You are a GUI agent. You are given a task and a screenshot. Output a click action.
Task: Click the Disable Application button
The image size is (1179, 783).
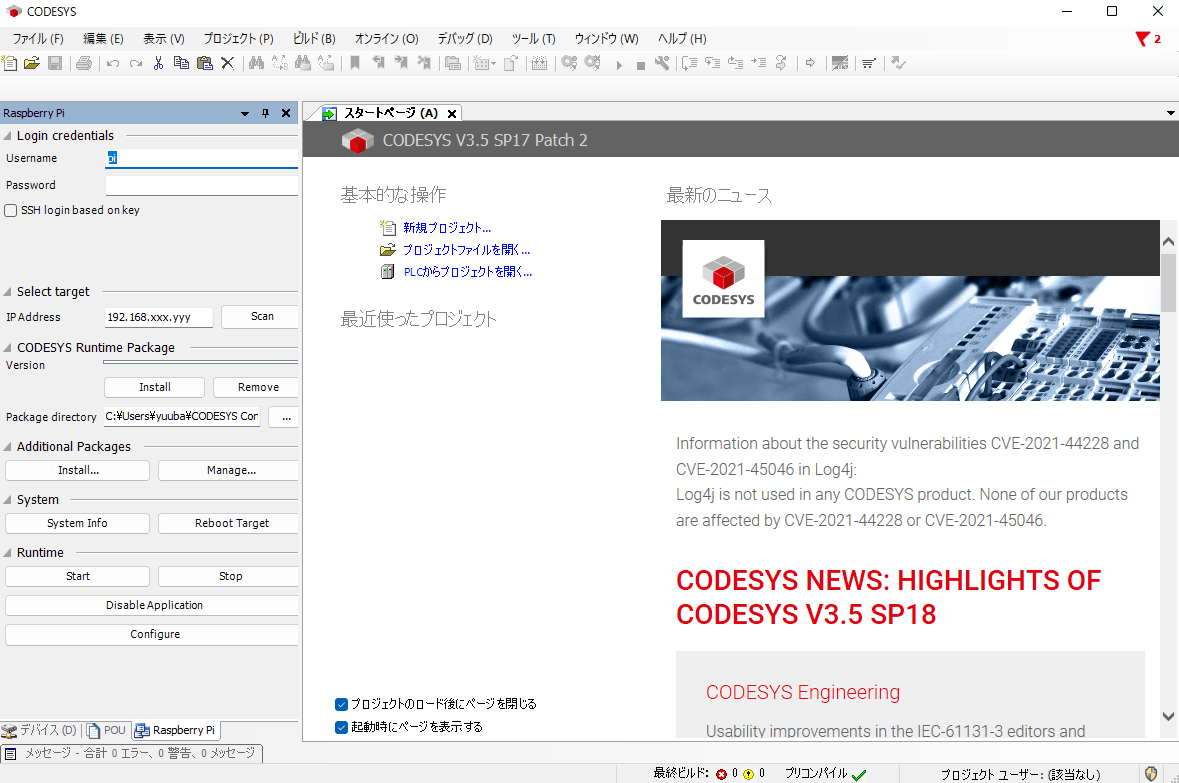tap(152, 605)
